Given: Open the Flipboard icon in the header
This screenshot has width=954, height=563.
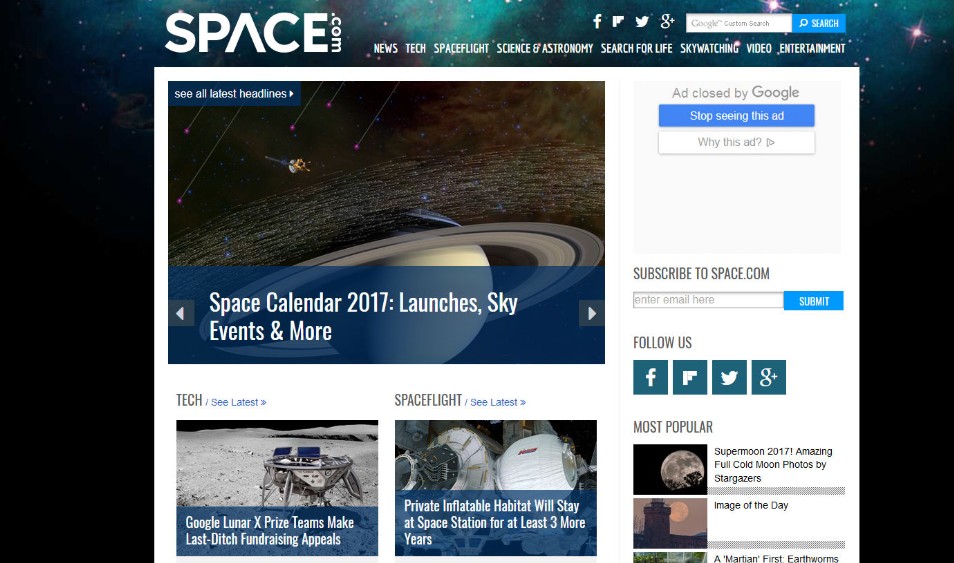Looking at the screenshot, I should [x=618, y=22].
